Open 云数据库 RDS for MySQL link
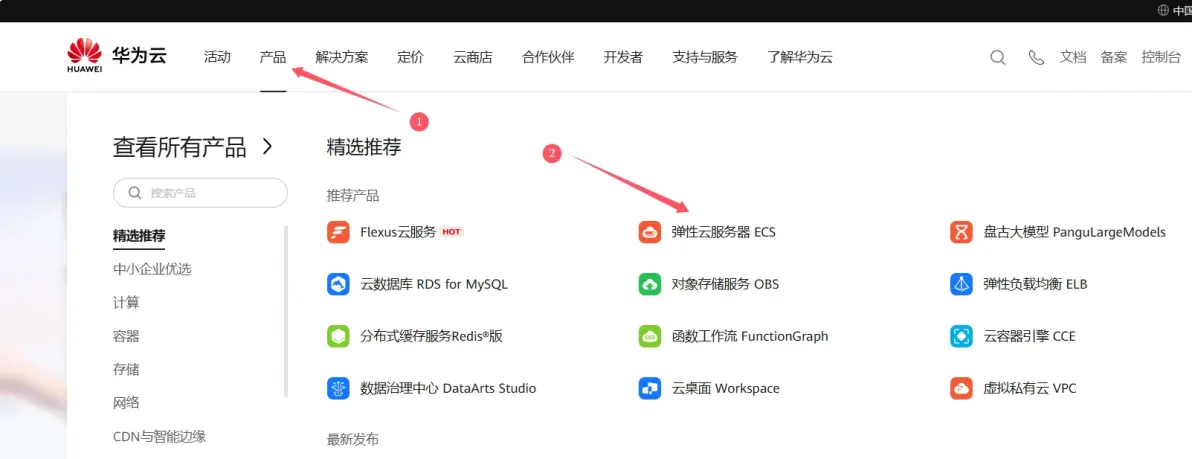This screenshot has height=459, width=1192. tap(433, 284)
